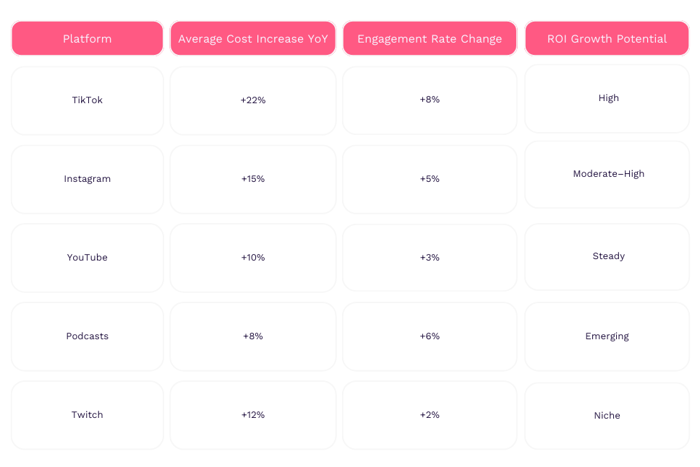Click the Twitch platform cell
The image size is (700, 467).
click(87, 414)
